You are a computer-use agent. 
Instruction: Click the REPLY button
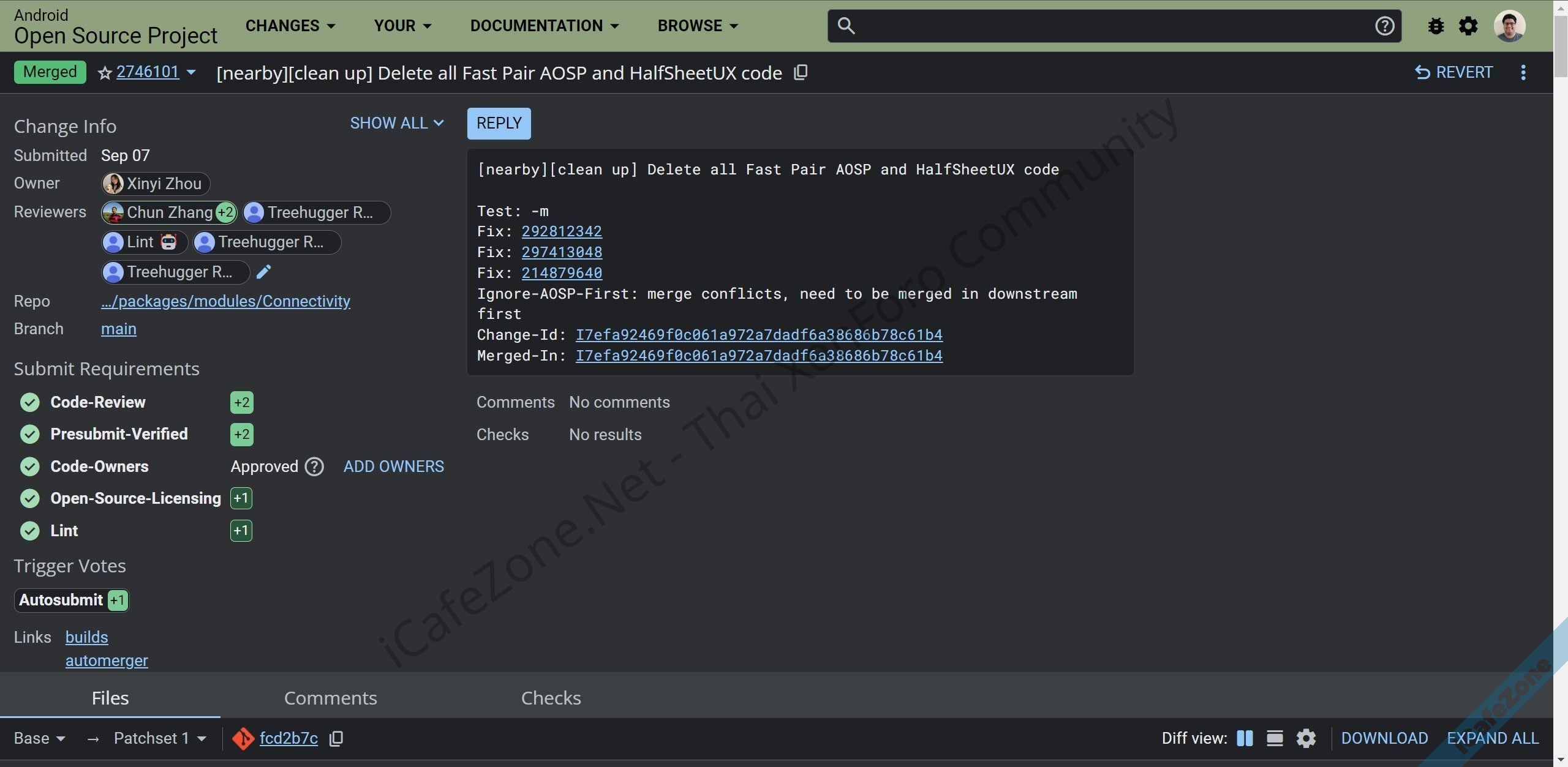(x=499, y=123)
